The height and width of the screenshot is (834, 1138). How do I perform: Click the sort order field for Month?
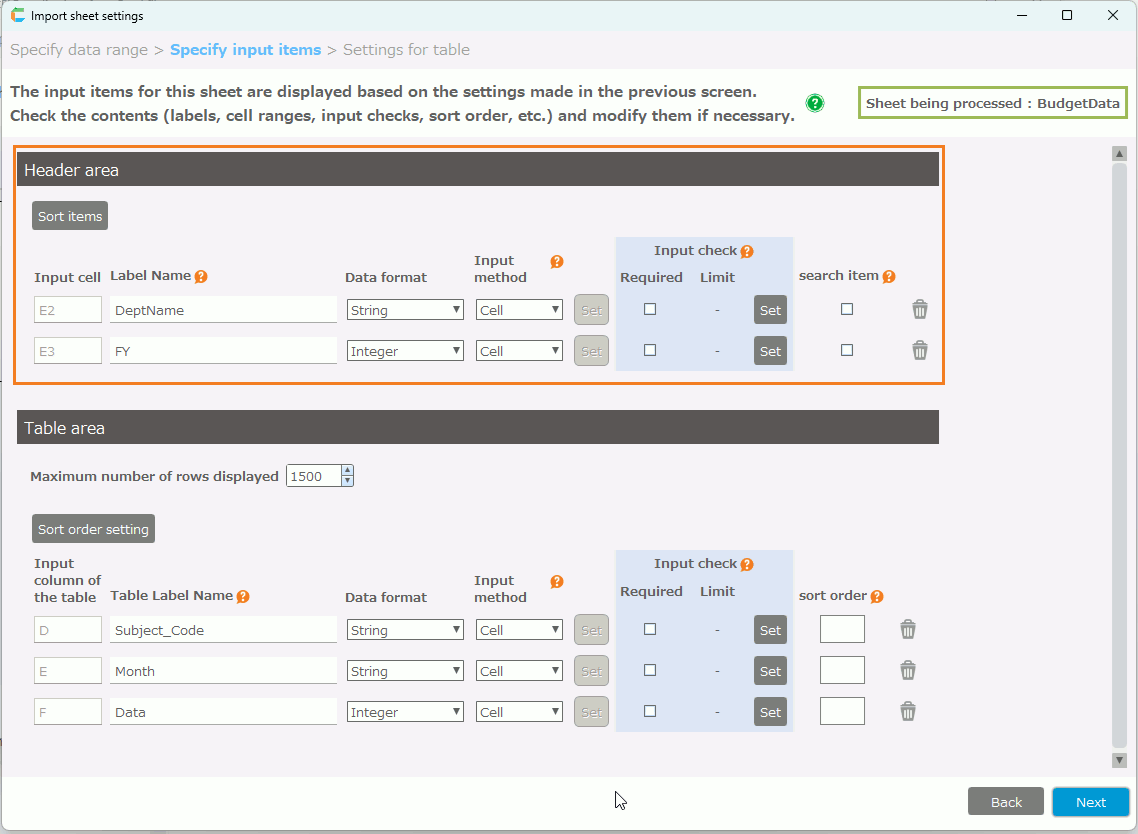[842, 671]
